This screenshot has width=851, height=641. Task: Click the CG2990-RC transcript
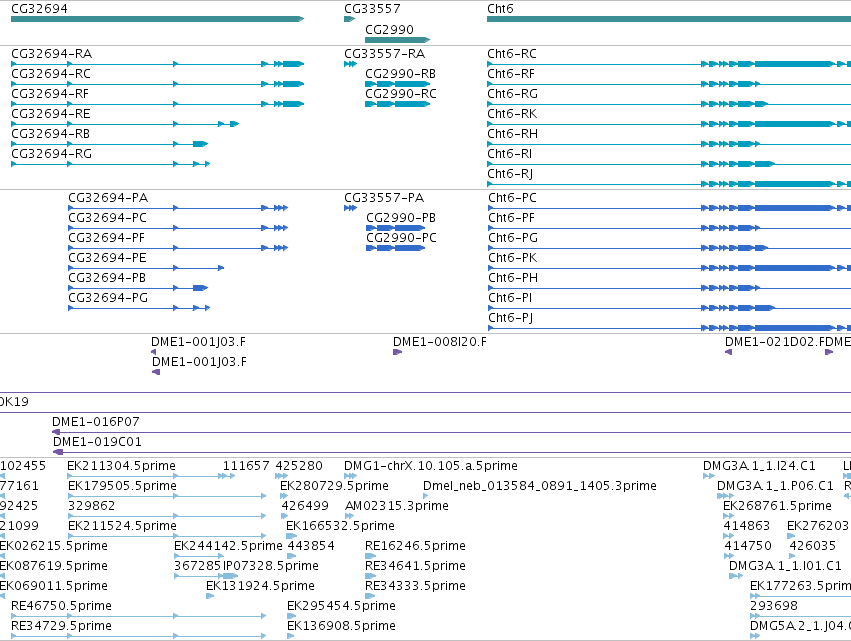[x=397, y=104]
